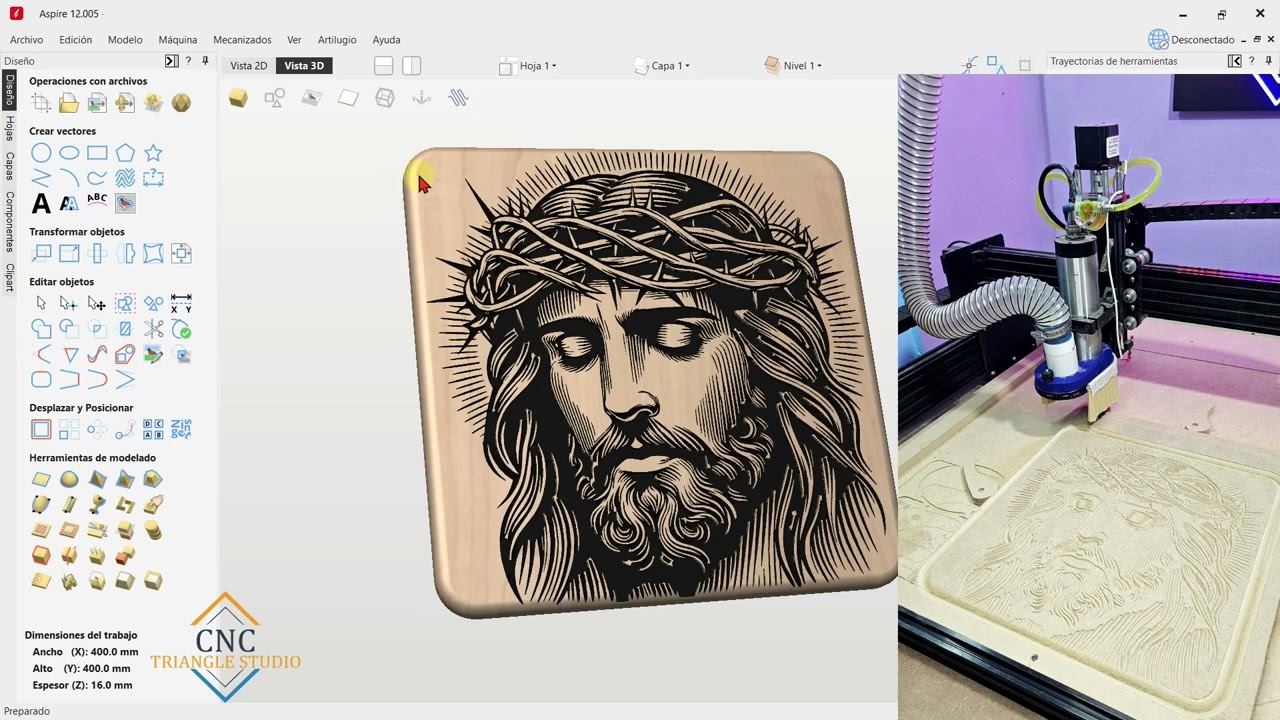Click the measure X Y tool
Viewport: 1280px width, 720px height.
(181, 303)
